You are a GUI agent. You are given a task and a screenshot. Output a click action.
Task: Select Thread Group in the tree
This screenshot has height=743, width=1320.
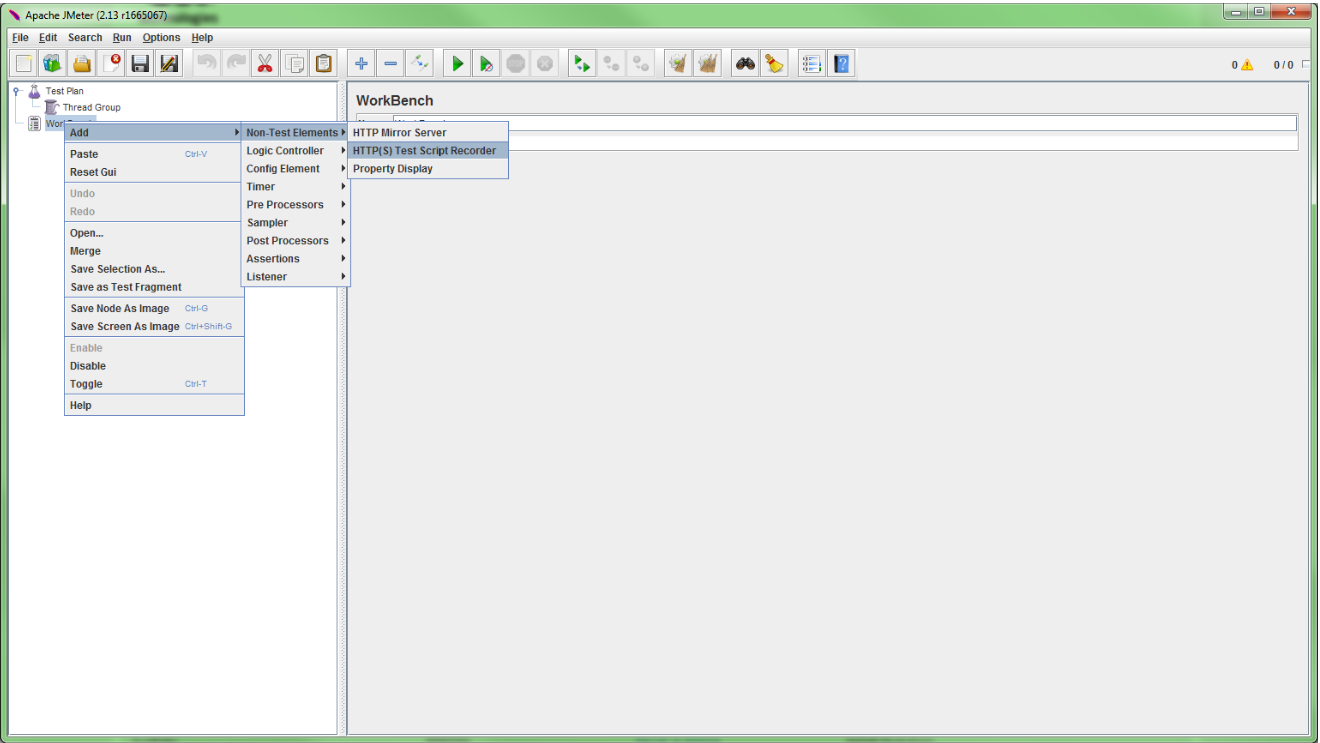[91, 108]
